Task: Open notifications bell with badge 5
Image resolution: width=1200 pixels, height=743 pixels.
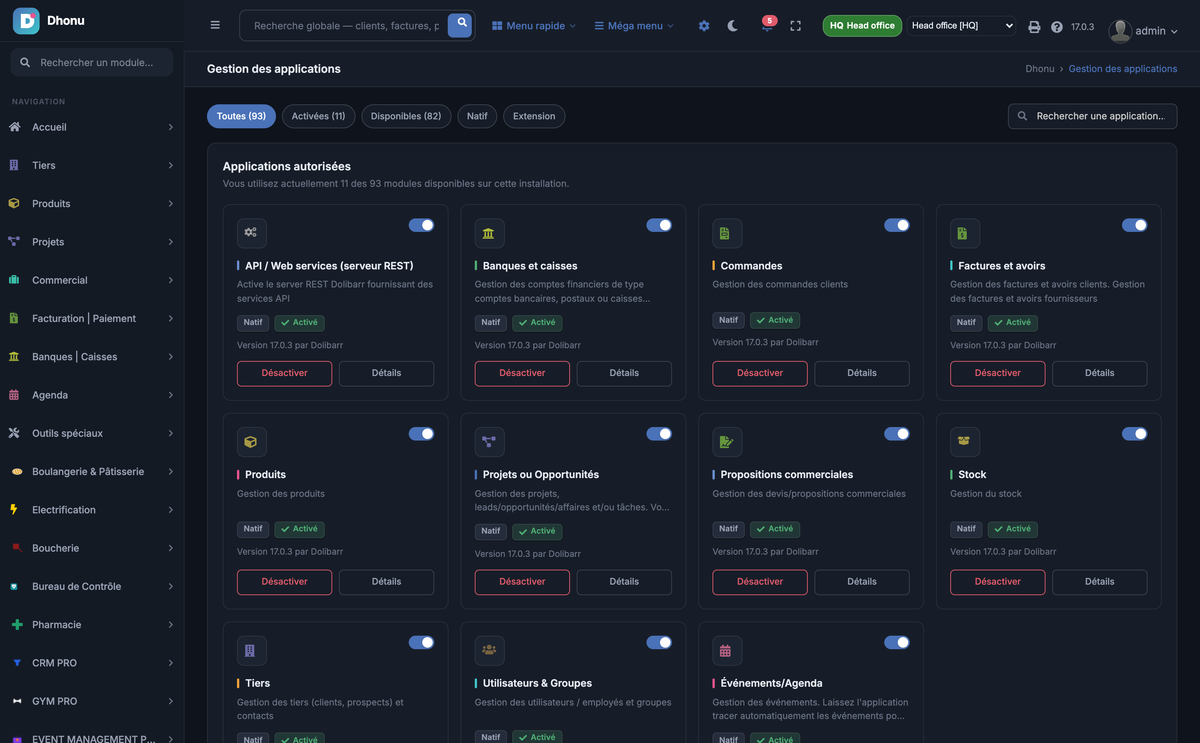Action: point(766,25)
